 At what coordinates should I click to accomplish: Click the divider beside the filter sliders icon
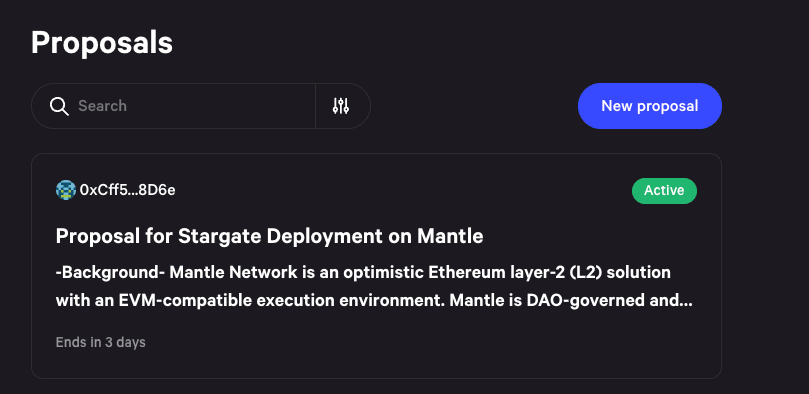coord(315,106)
